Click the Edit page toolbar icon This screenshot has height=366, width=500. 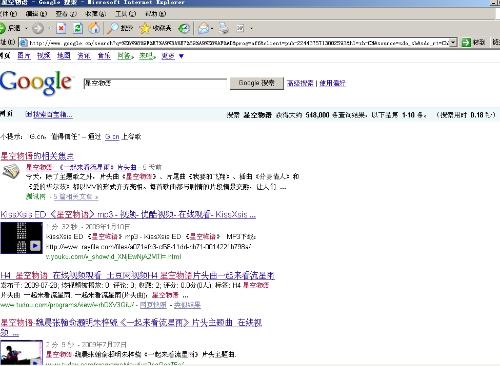tap(241, 28)
